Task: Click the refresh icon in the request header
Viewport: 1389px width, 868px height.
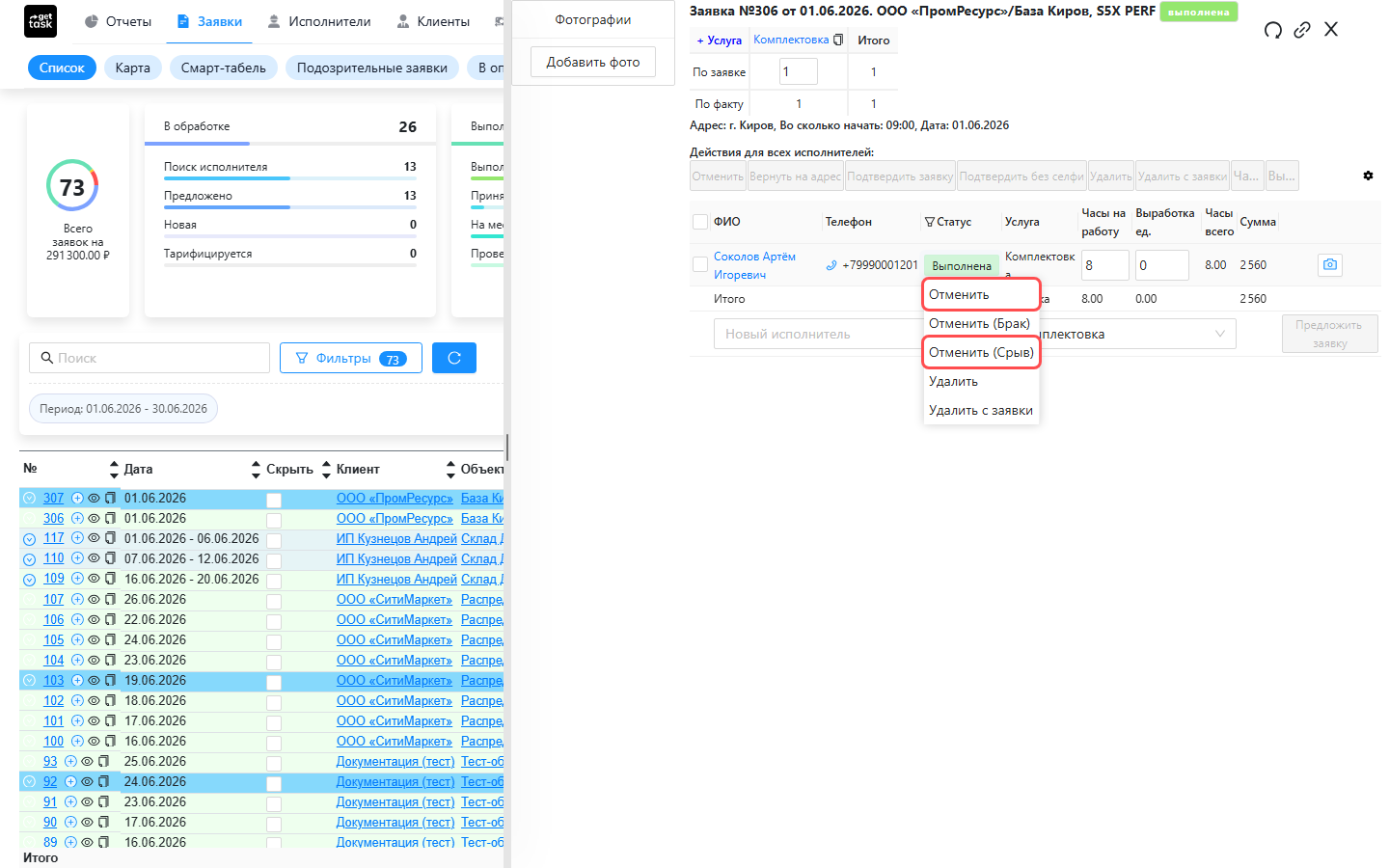Action: (1273, 30)
